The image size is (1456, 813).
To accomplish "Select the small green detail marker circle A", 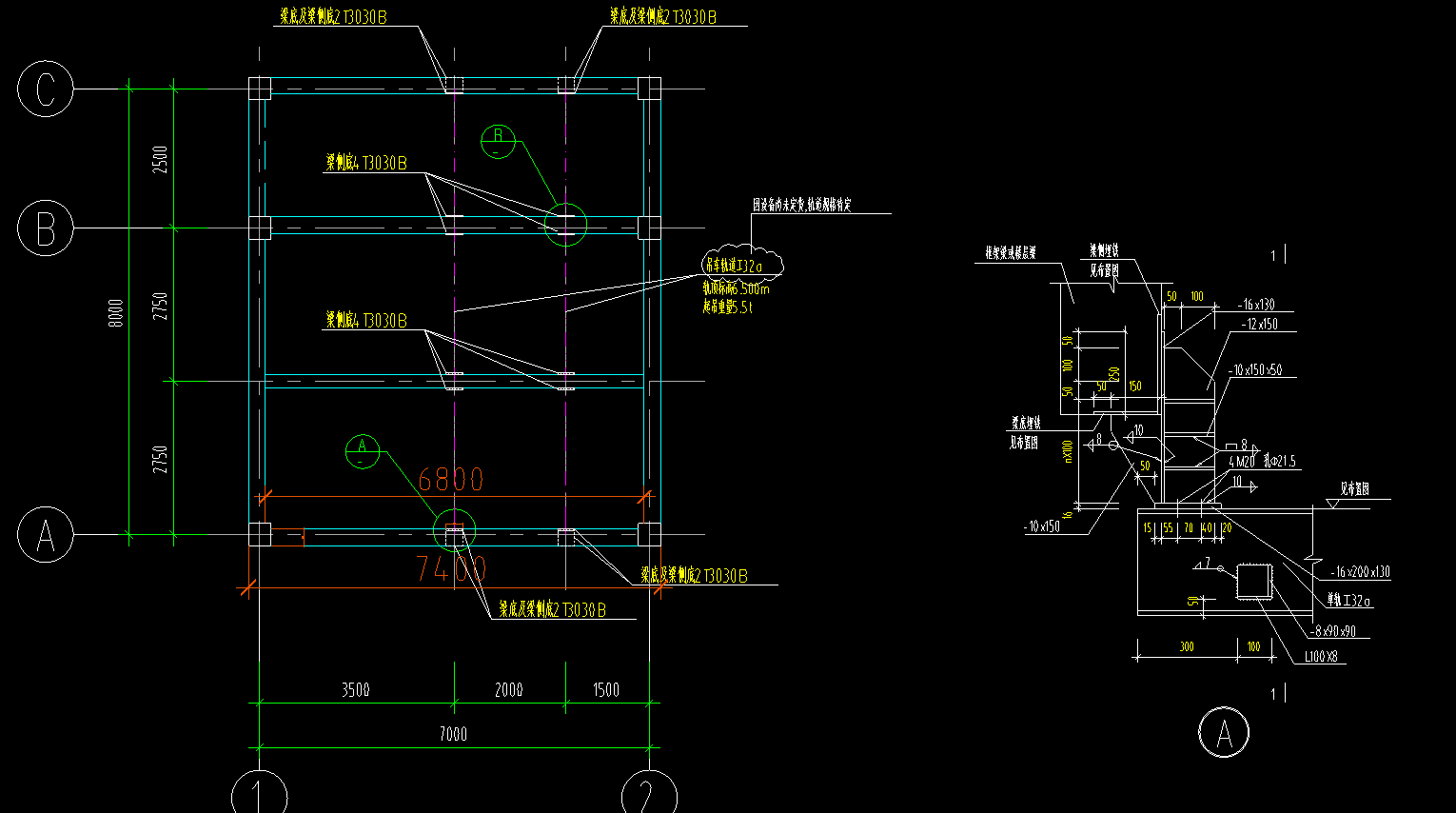I will coord(363,451).
